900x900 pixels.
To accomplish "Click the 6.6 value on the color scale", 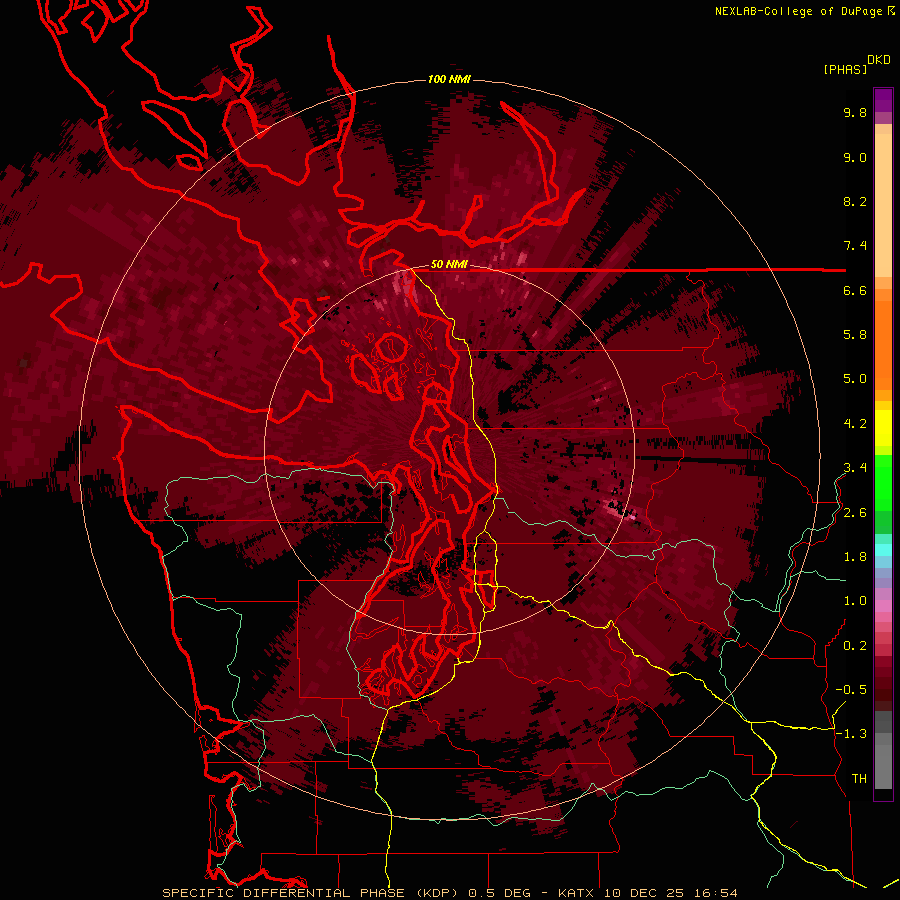I will (x=855, y=290).
